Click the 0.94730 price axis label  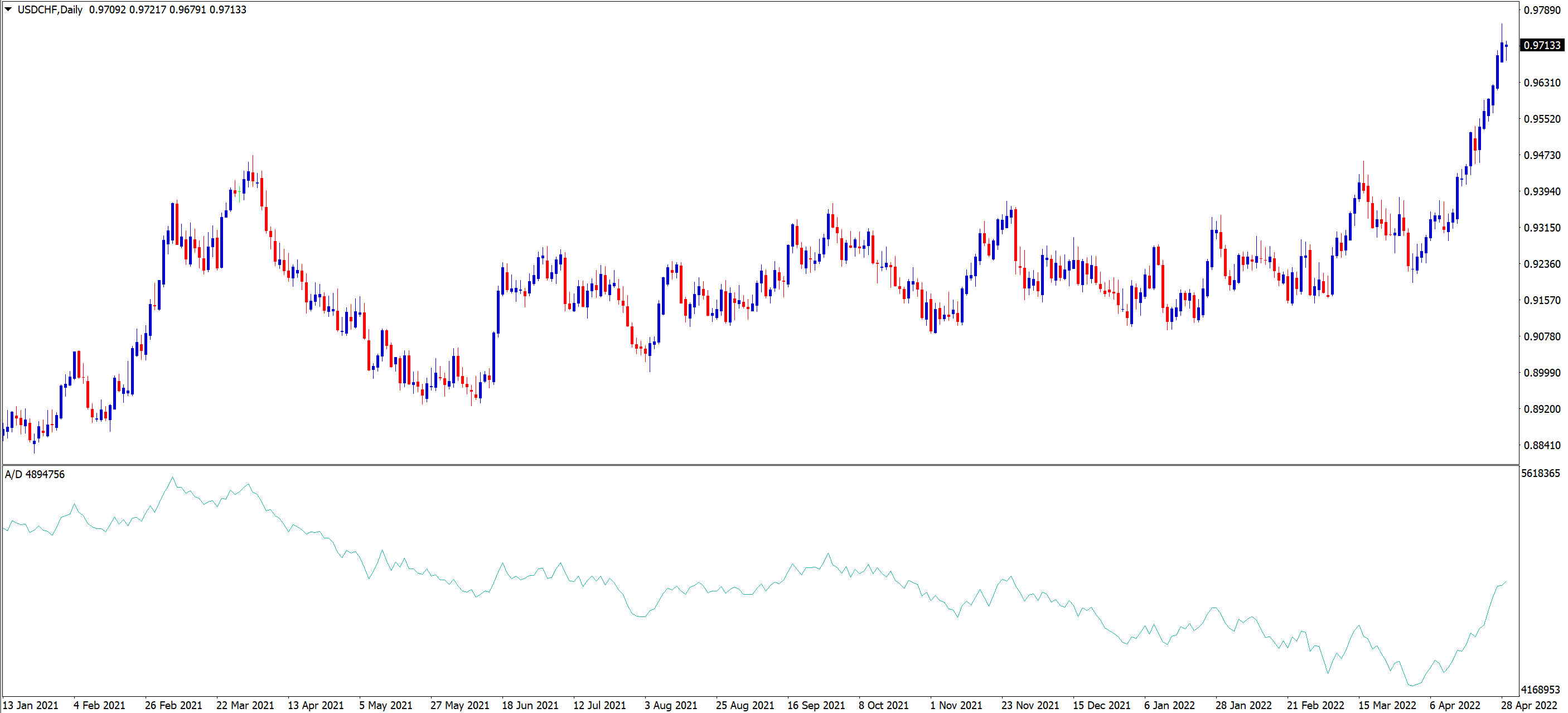pos(1542,155)
